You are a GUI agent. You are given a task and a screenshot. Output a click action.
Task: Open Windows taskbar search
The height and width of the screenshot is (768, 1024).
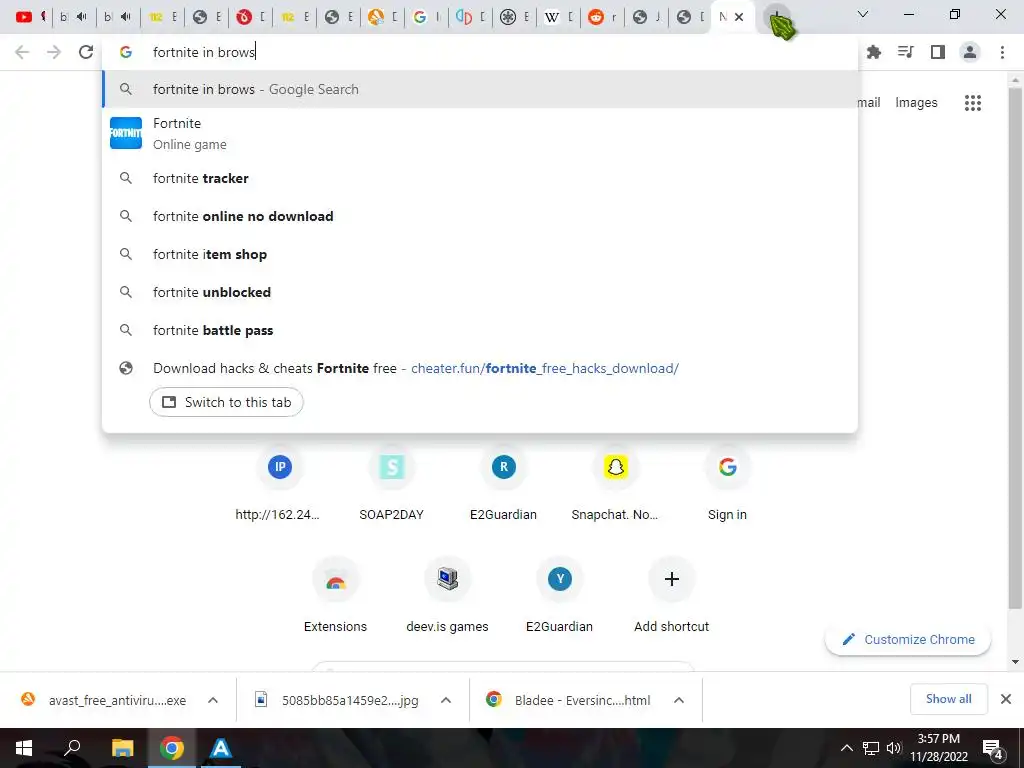[72, 748]
